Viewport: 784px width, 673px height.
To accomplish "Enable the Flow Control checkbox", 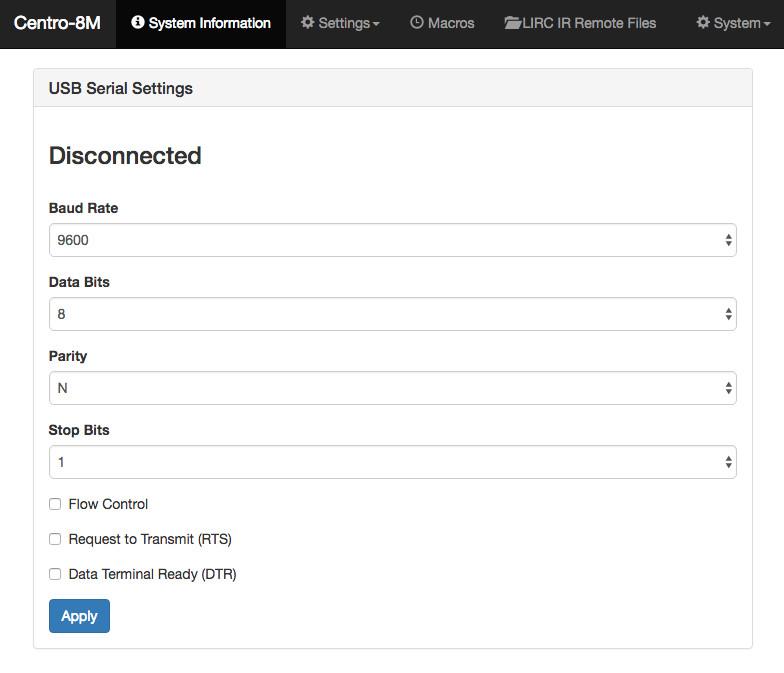I will [x=55, y=504].
